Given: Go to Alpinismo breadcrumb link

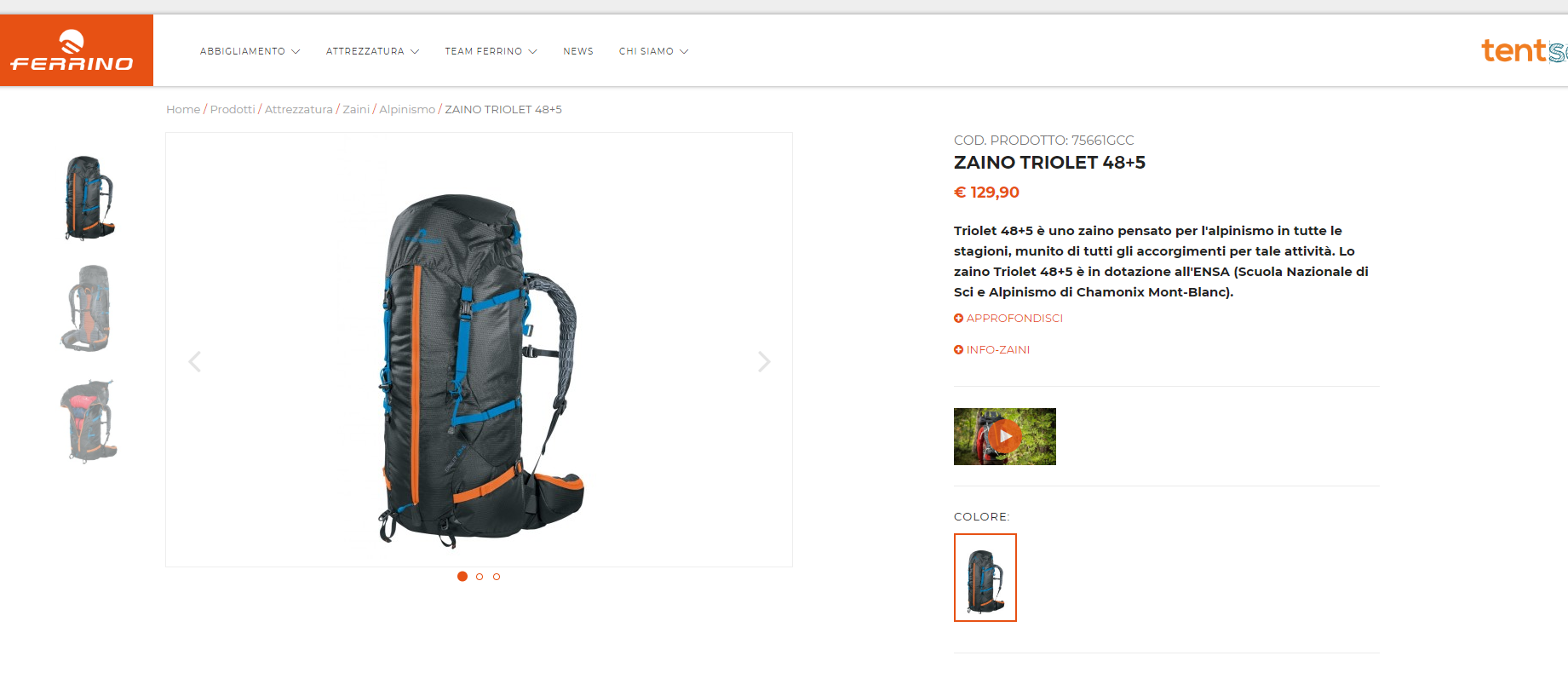Looking at the screenshot, I should pos(407,109).
